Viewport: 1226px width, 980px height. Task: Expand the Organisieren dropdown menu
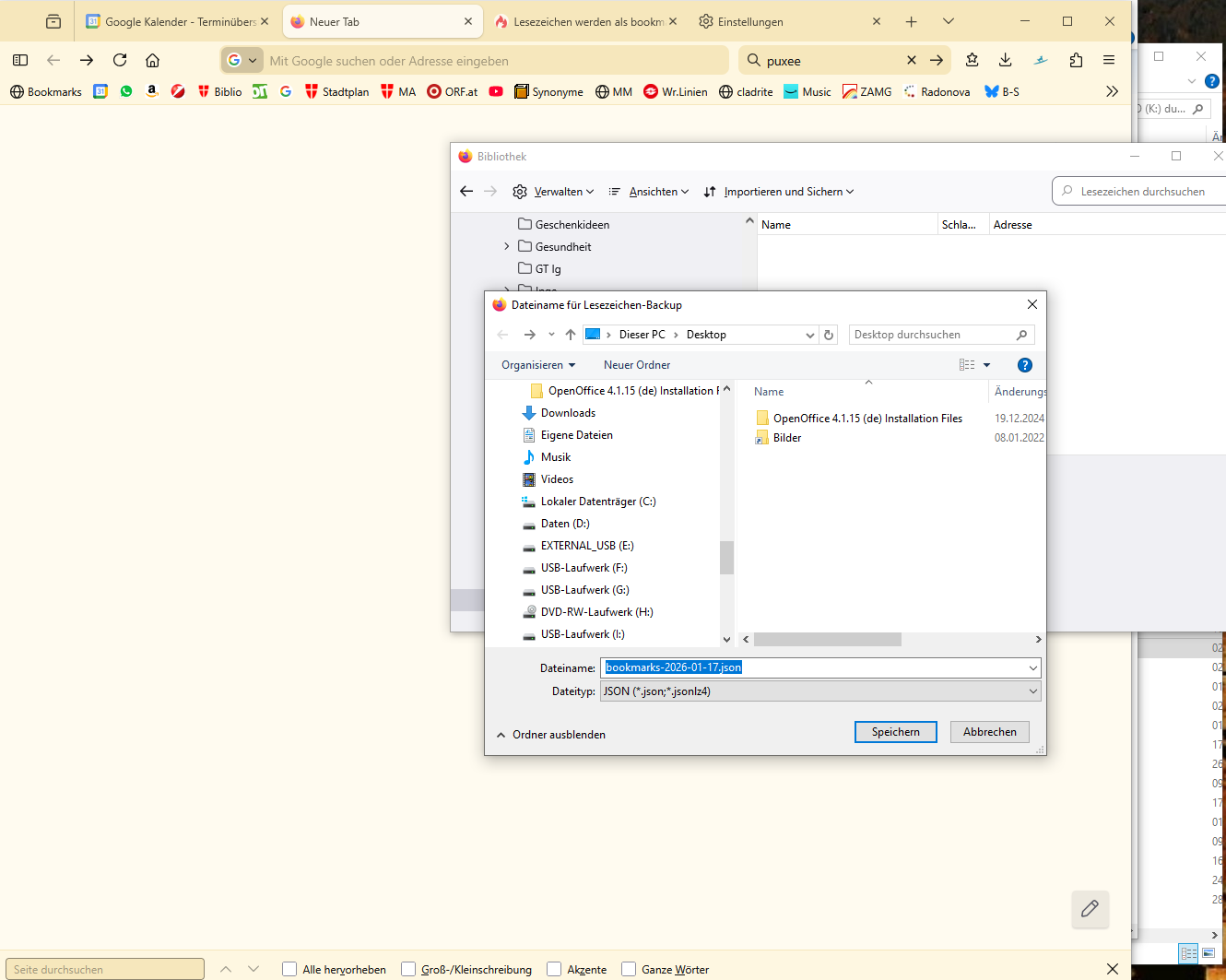(x=538, y=365)
